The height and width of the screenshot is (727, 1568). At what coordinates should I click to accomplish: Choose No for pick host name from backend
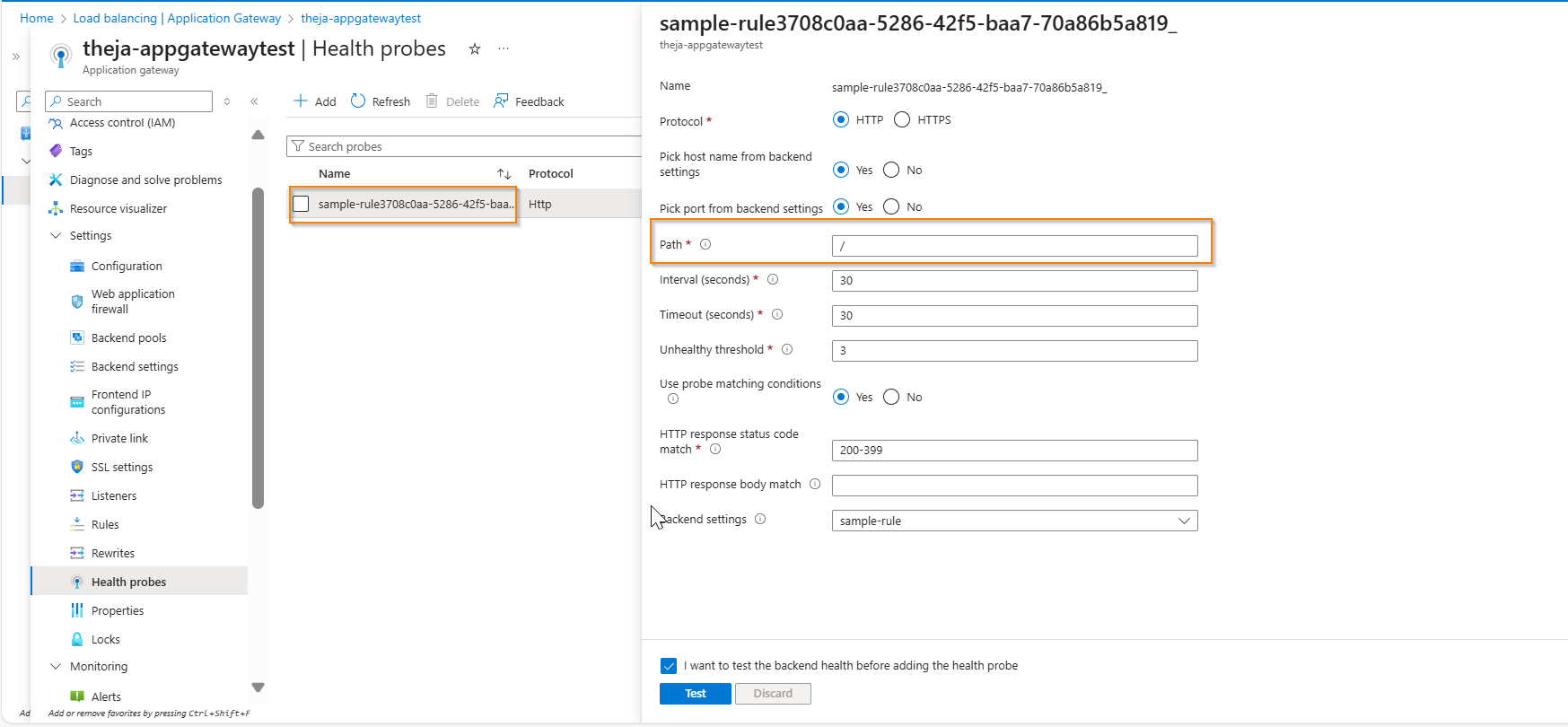click(891, 170)
